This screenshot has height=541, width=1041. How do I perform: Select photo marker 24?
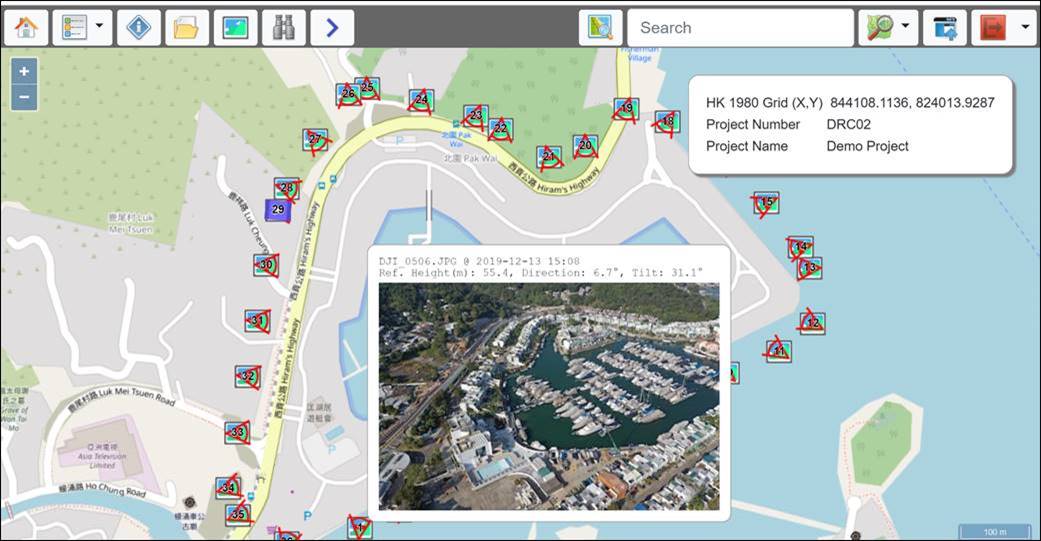tap(422, 100)
